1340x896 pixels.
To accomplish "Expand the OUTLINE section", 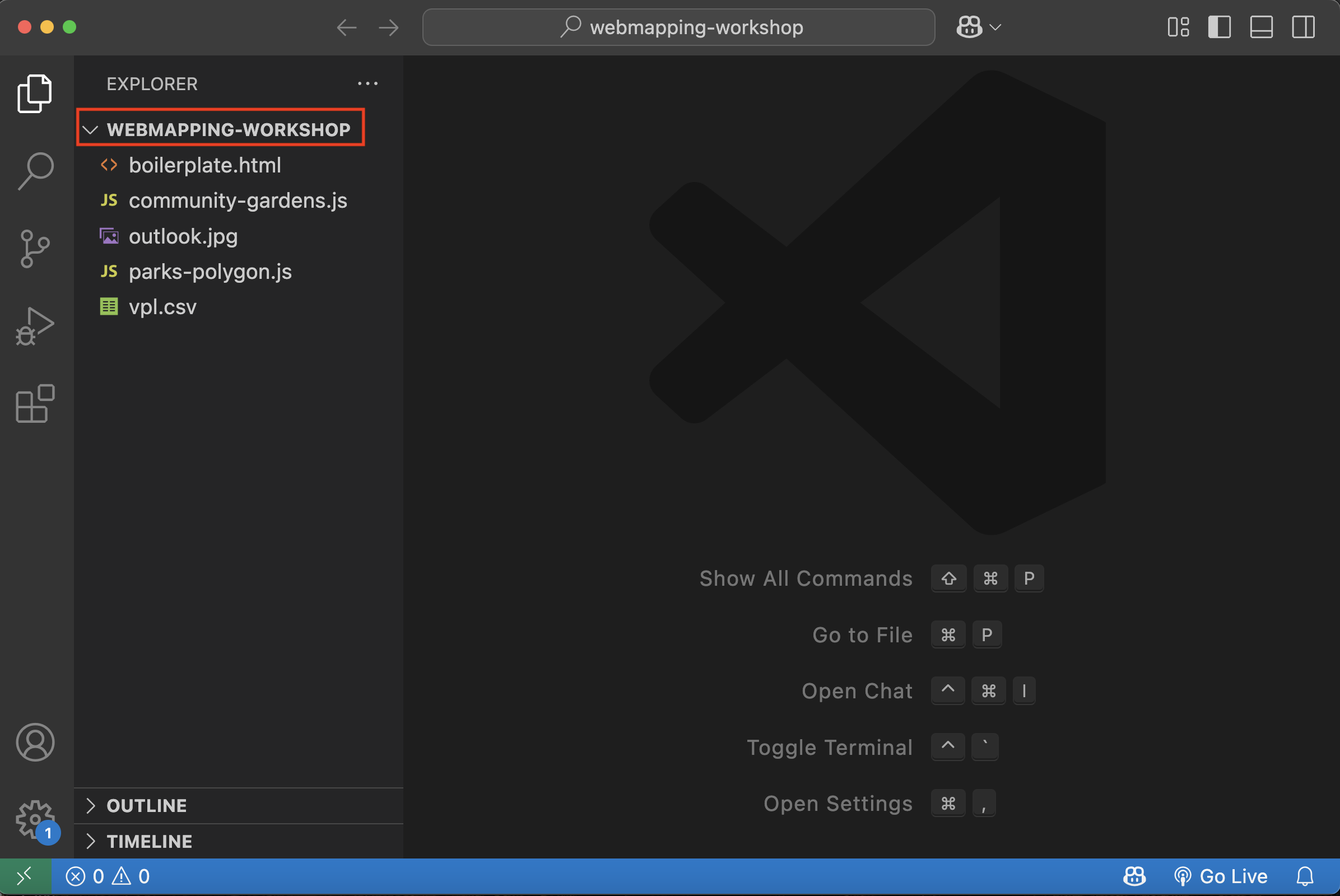I will (239, 806).
